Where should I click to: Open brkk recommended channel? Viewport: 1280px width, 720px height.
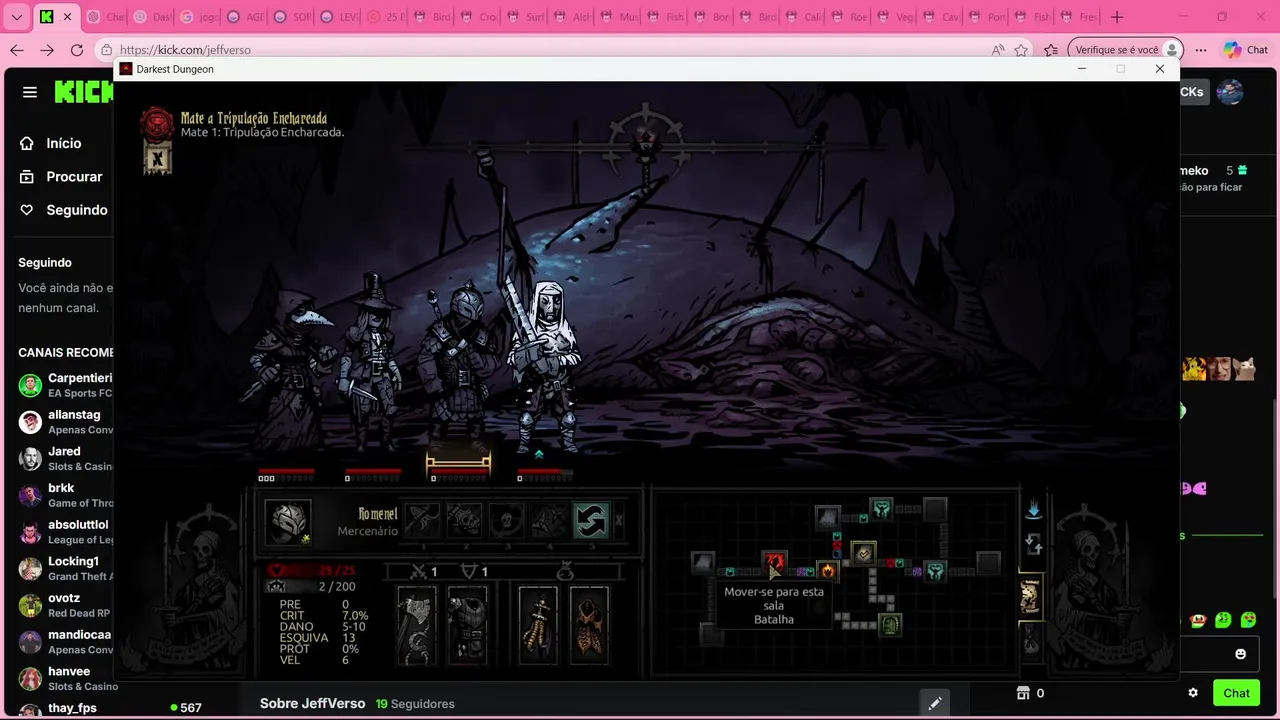pos(65,495)
